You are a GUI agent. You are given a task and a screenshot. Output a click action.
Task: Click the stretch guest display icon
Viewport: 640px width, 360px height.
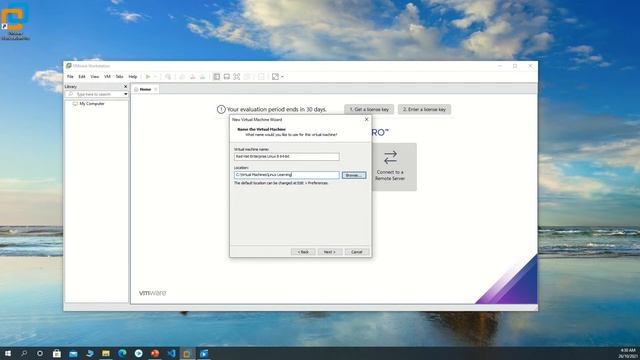coord(276,77)
